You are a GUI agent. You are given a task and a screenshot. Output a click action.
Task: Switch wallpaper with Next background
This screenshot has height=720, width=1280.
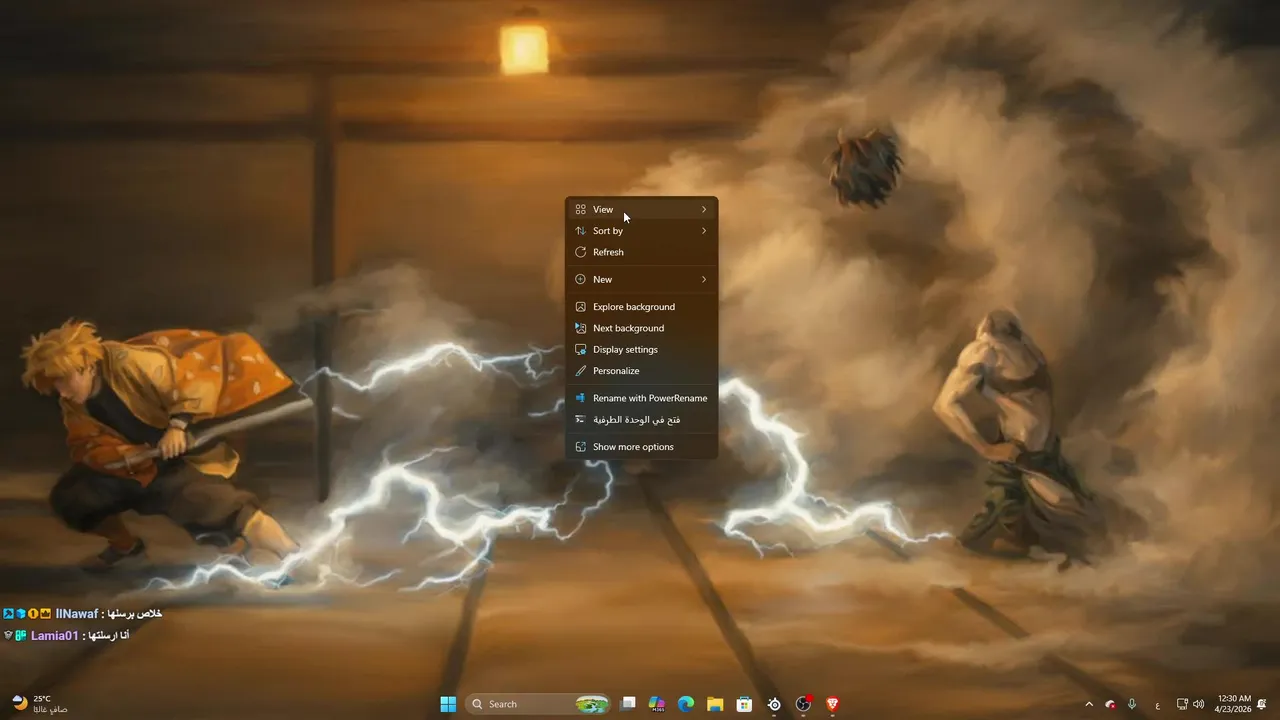pos(641,328)
